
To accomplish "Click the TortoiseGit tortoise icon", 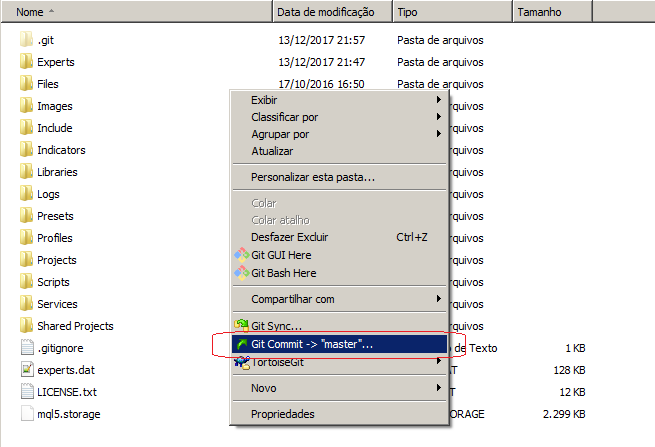I will click(x=242, y=362).
